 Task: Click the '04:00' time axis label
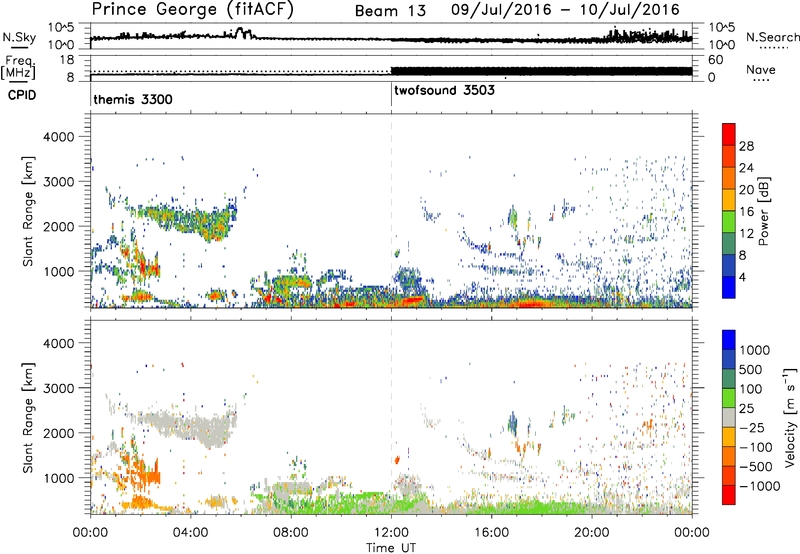point(191,533)
